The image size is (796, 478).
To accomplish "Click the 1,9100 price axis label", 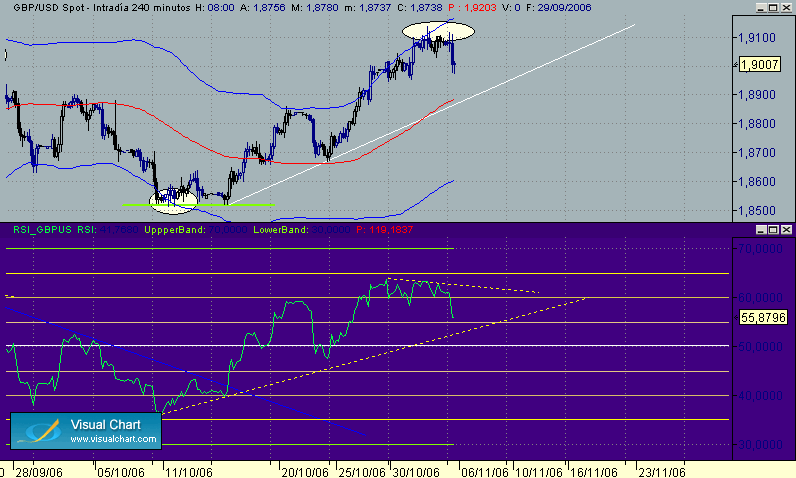I will click(x=757, y=38).
